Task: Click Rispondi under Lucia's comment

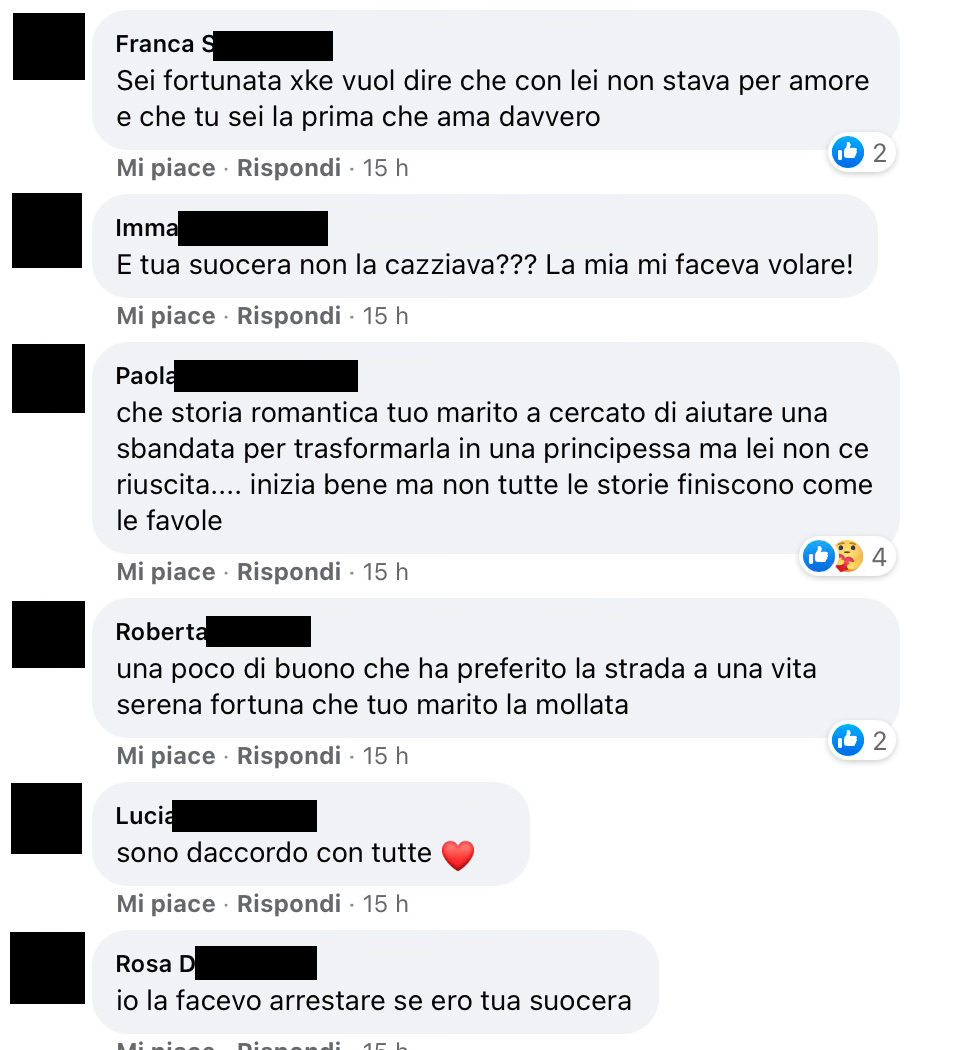Action: point(289,903)
